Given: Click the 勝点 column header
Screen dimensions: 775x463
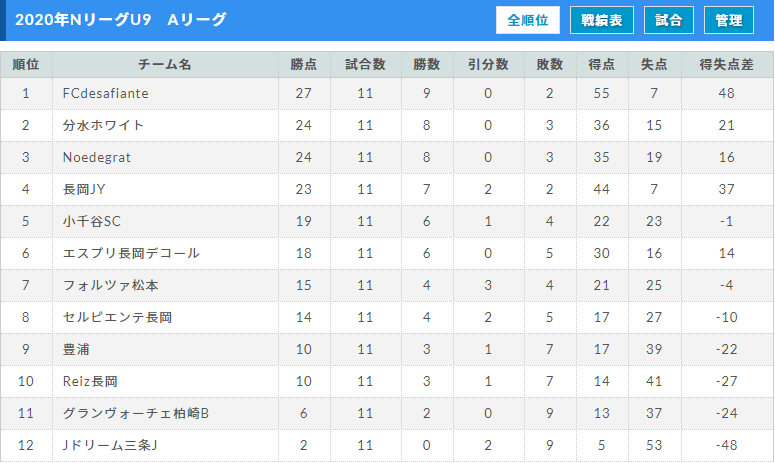Looking at the screenshot, I should [x=303, y=65].
